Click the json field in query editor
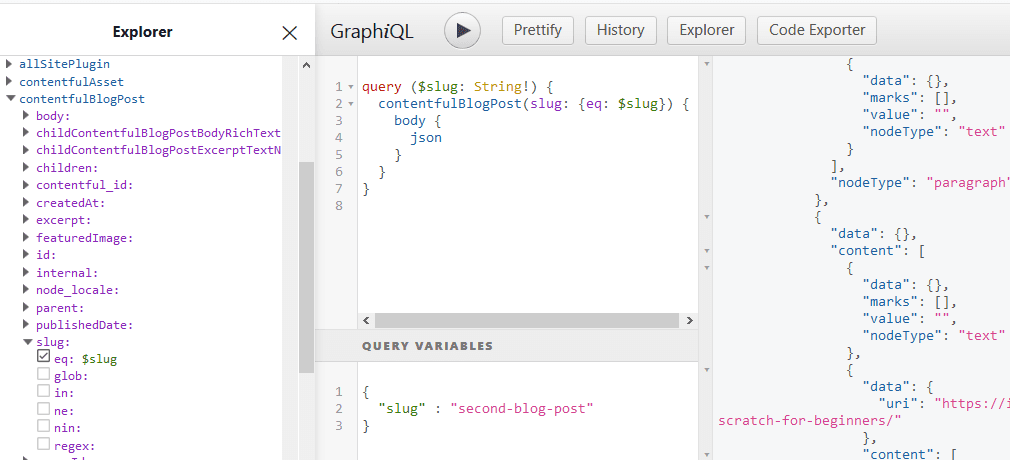The width and height of the screenshot is (1010, 460). pyautogui.click(x=426, y=137)
